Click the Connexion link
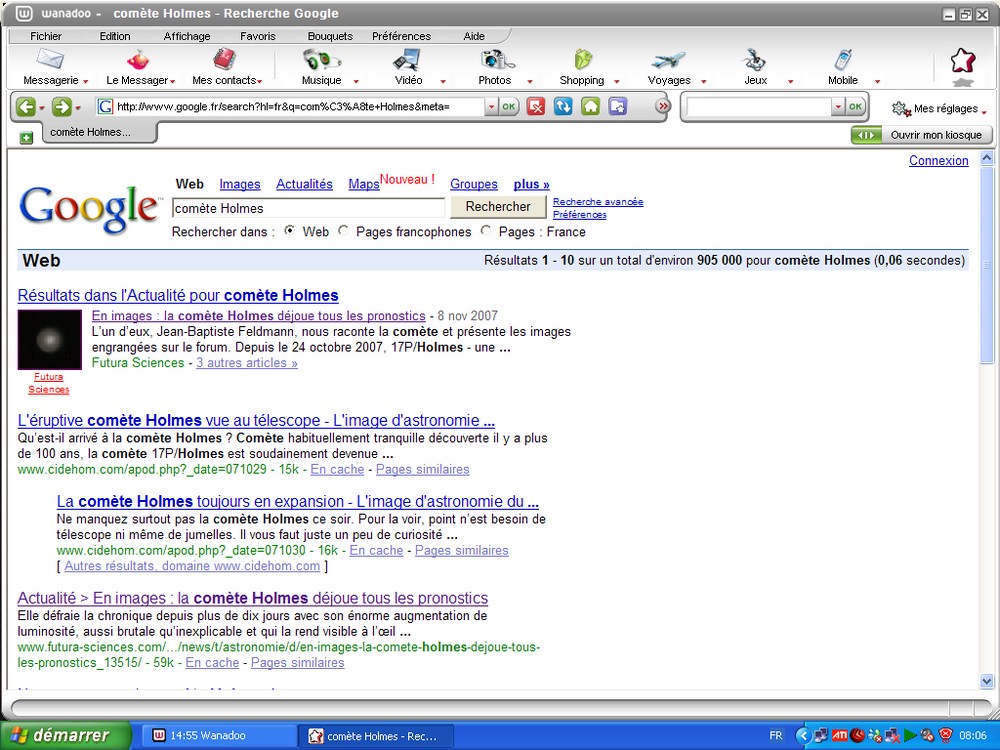This screenshot has height=750, width=1000. [x=939, y=161]
